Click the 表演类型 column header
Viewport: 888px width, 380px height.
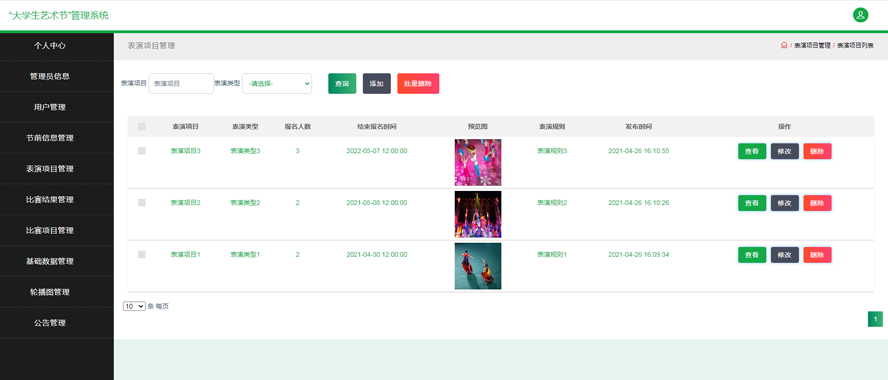[245, 127]
